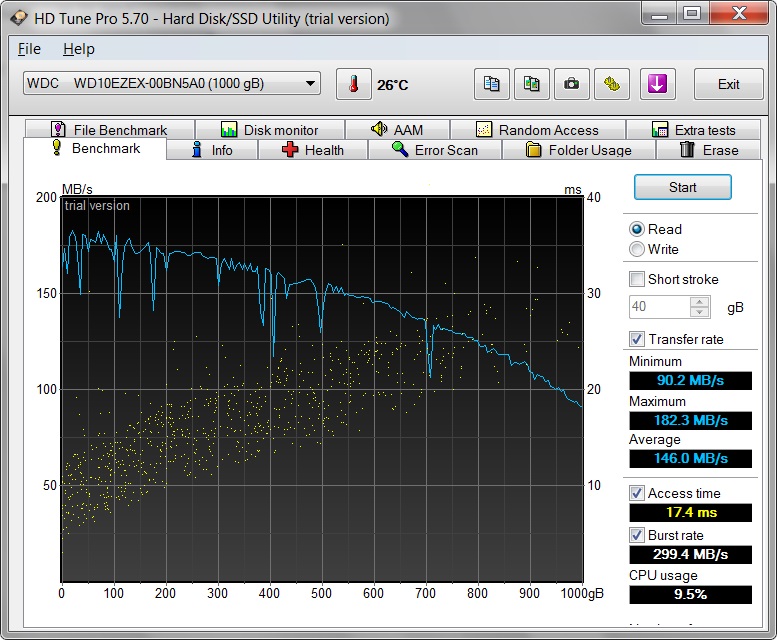Open options with the yellow tools icon
Viewport: 777px width, 640px height.
(x=611, y=84)
